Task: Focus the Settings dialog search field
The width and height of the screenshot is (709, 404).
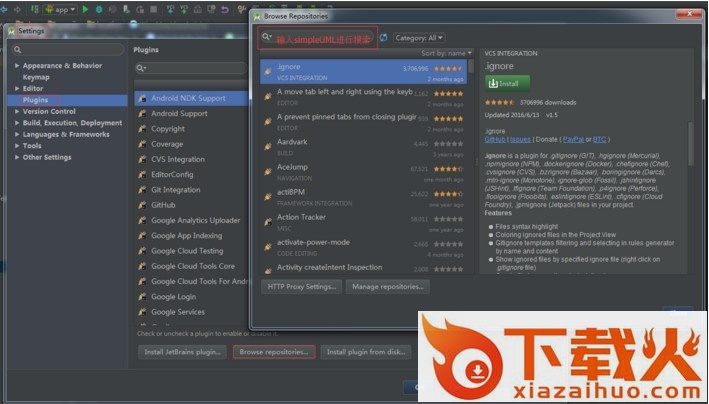Action: click(x=68, y=49)
